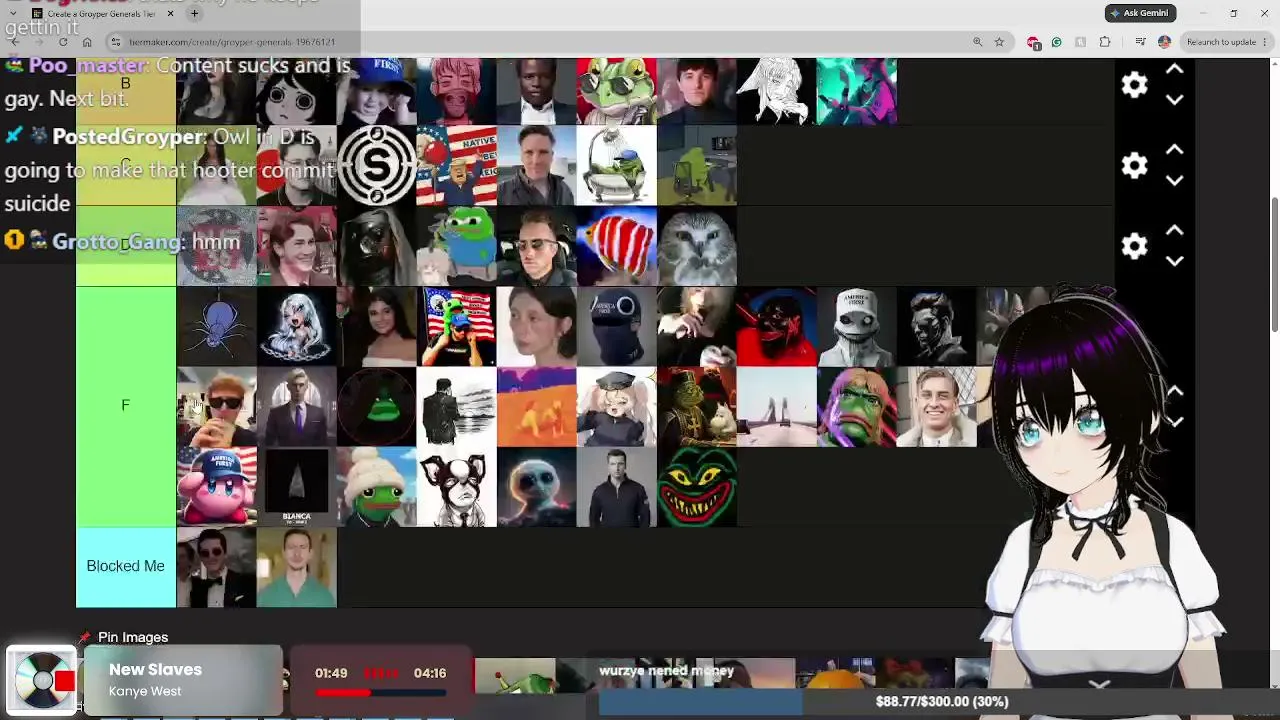The image size is (1280, 720).
Task: Select the orange desert painting image
Action: pos(537,407)
